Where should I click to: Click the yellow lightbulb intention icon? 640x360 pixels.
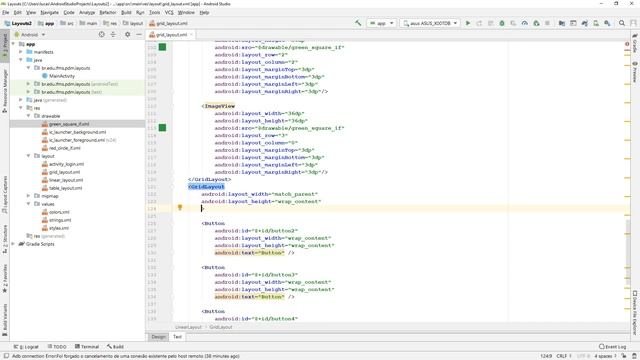(x=180, y=207)
